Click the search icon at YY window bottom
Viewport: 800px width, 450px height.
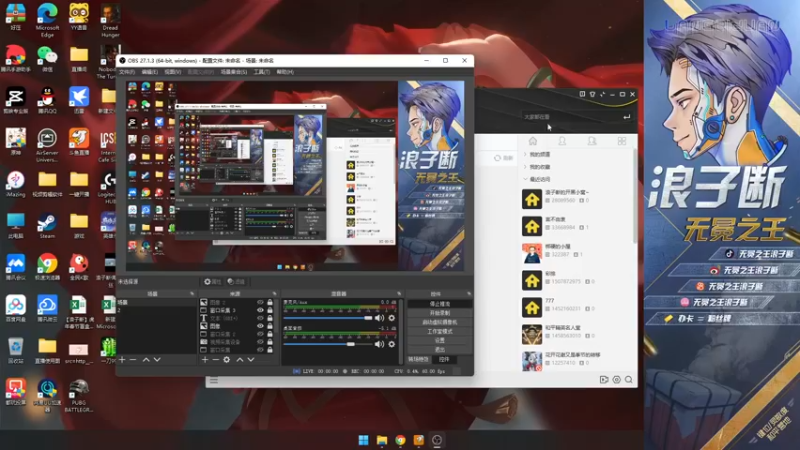point(629,380)
